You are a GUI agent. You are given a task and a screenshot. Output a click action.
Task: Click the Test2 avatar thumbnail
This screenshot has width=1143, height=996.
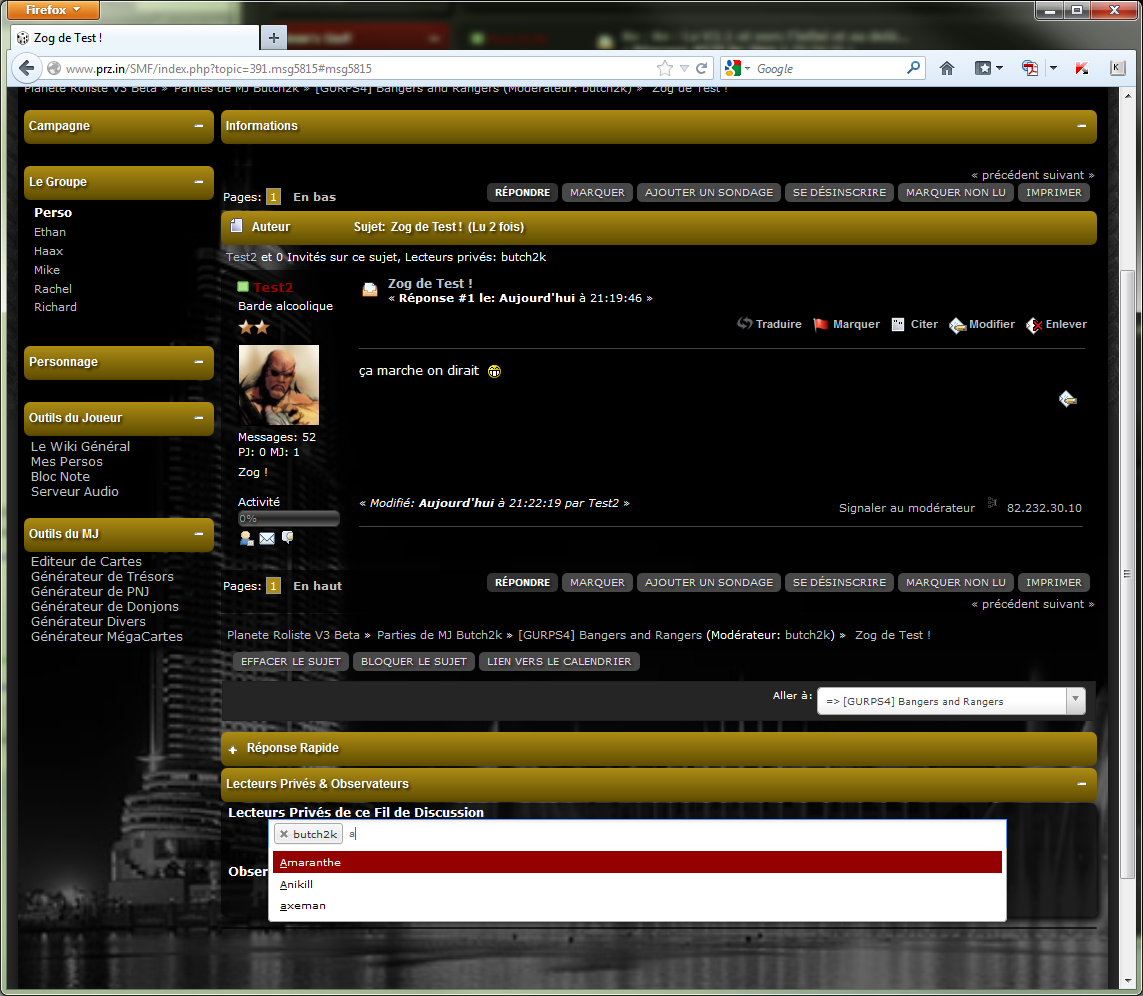click(278, 385)
